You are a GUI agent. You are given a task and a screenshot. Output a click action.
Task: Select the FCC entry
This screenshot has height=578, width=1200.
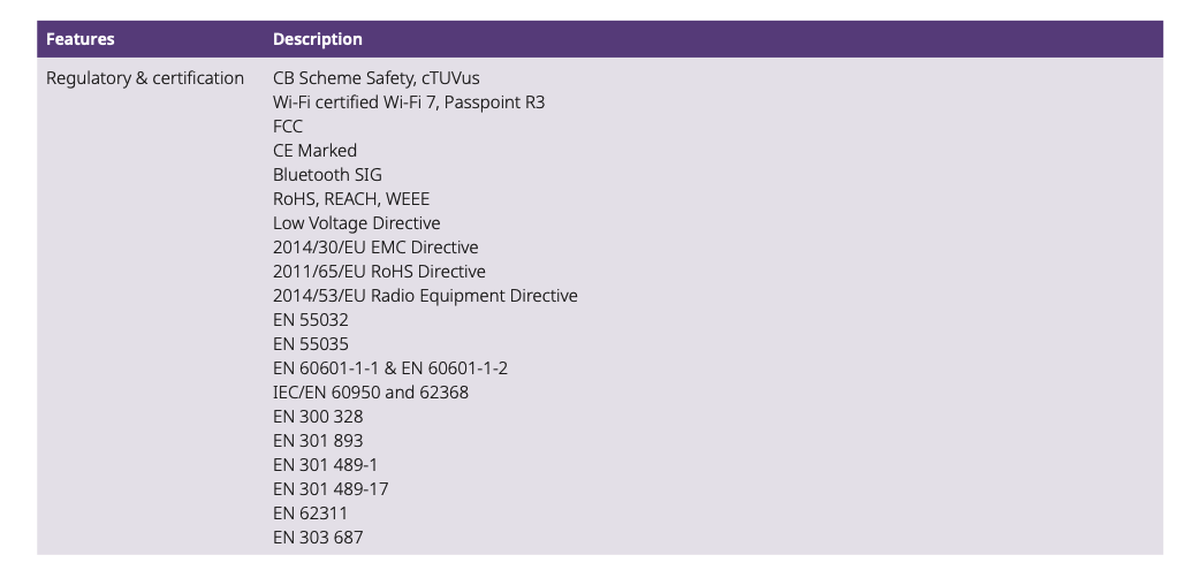pyautogui.click(x=288, y=126)
